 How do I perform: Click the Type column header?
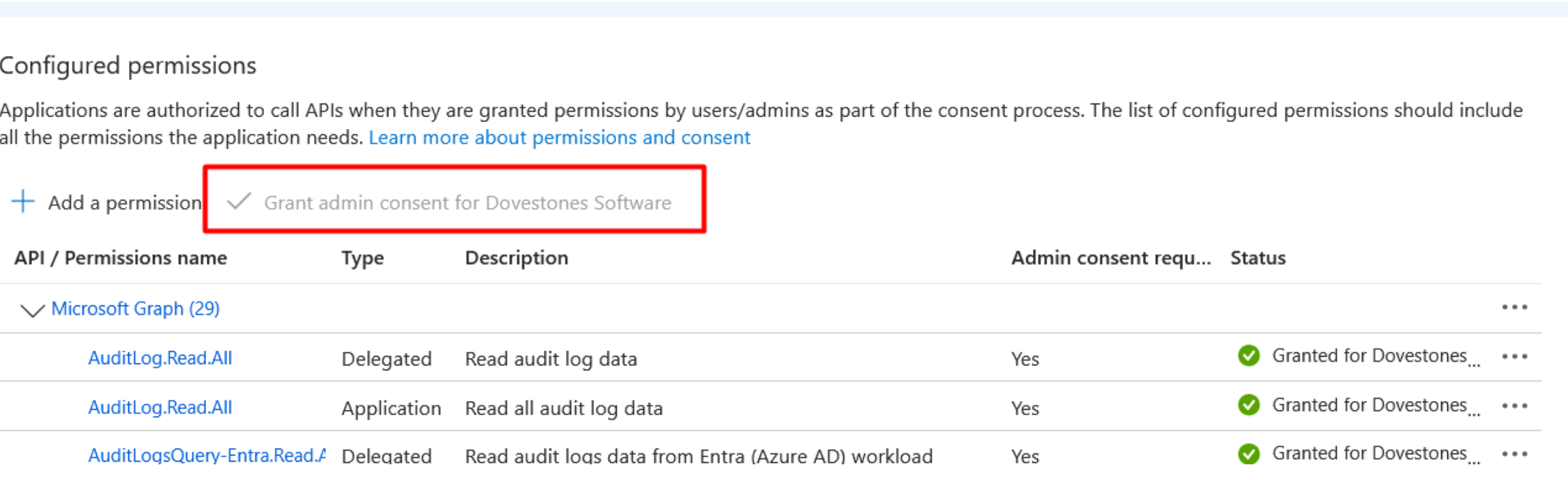point(362,258)
